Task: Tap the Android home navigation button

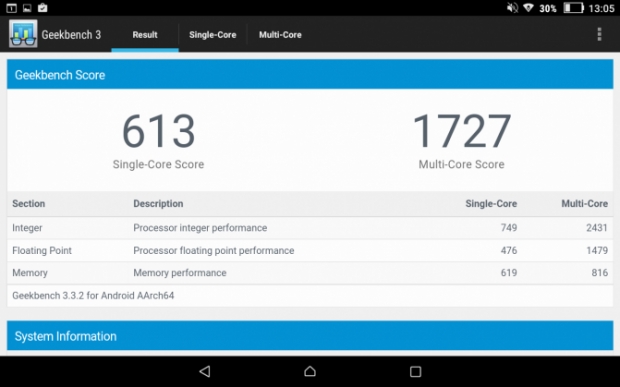Action: [x=310, y=371]
